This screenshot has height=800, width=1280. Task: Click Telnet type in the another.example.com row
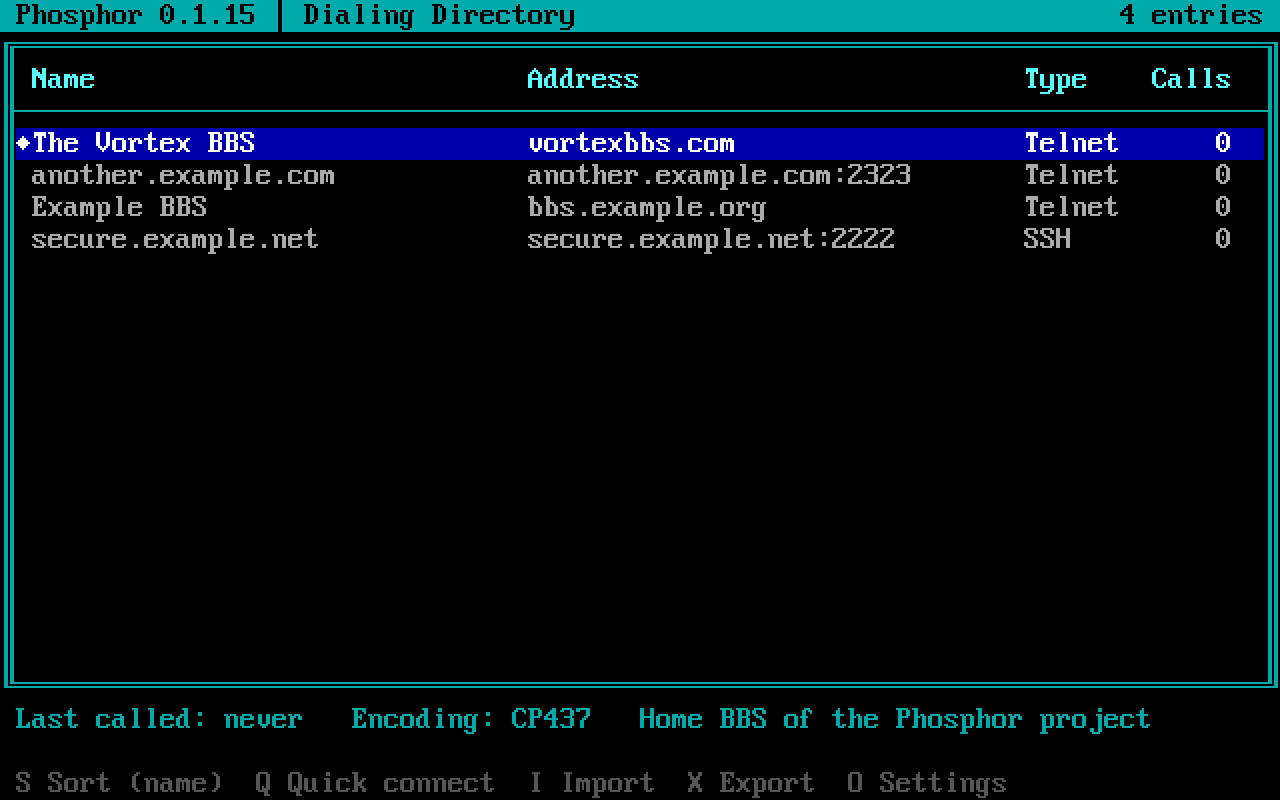tap(1071, 175)
